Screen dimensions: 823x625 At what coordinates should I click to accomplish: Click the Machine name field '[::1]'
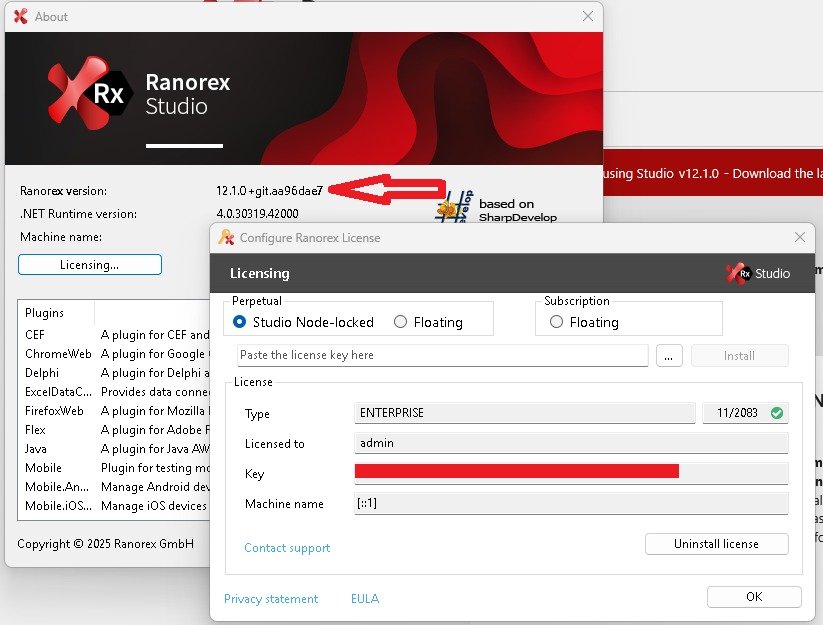point(571,503)
